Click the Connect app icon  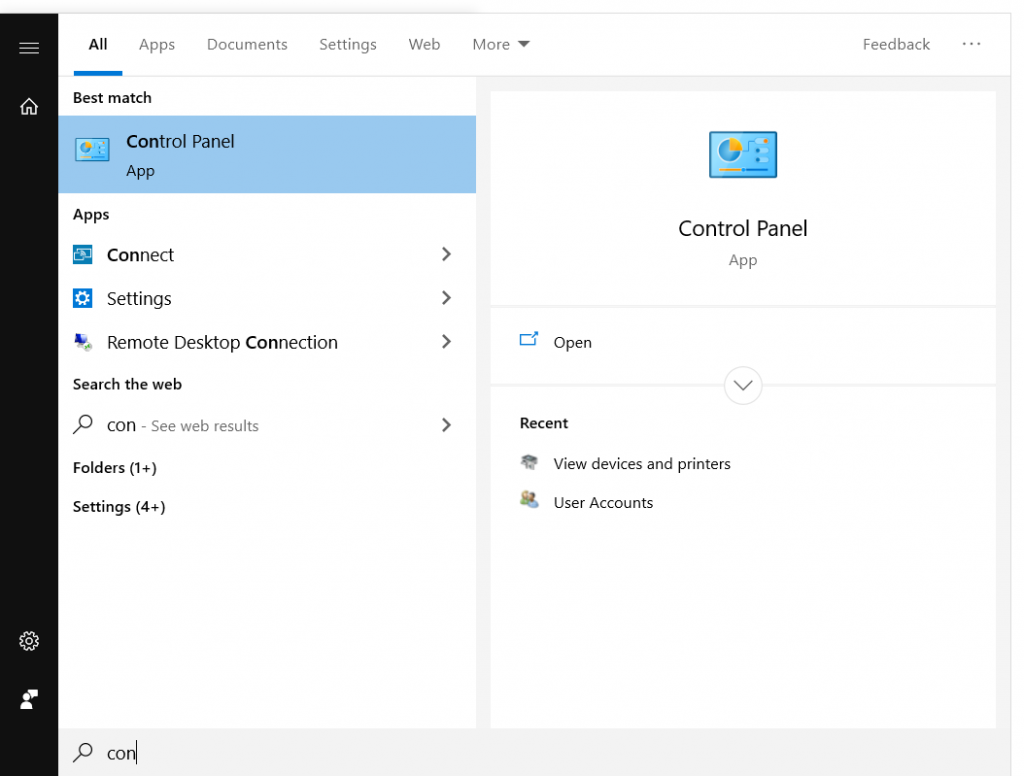[82, 255]
